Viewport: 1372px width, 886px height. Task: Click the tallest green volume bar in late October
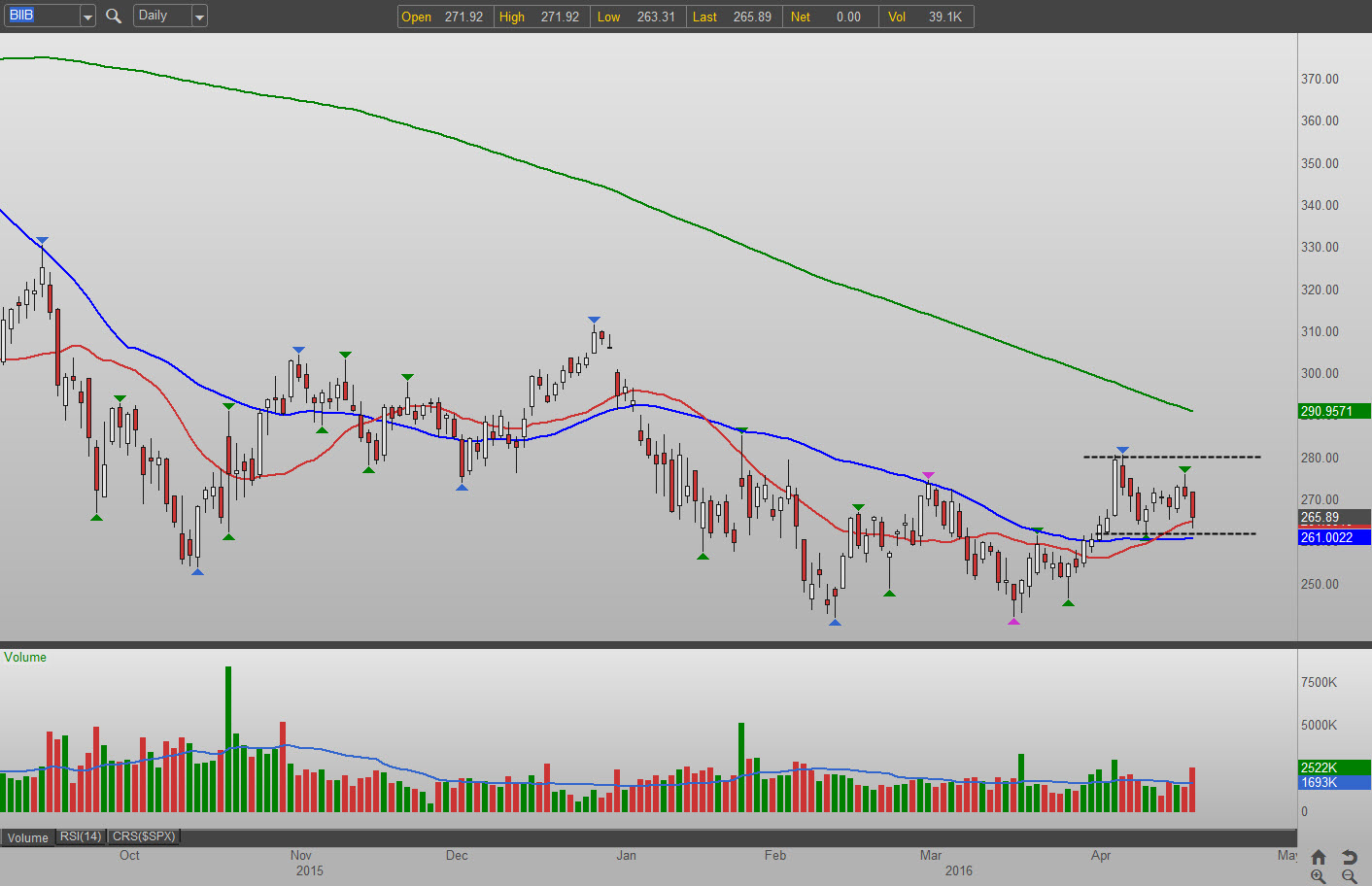pyautogui.click(x=228, y=738)
